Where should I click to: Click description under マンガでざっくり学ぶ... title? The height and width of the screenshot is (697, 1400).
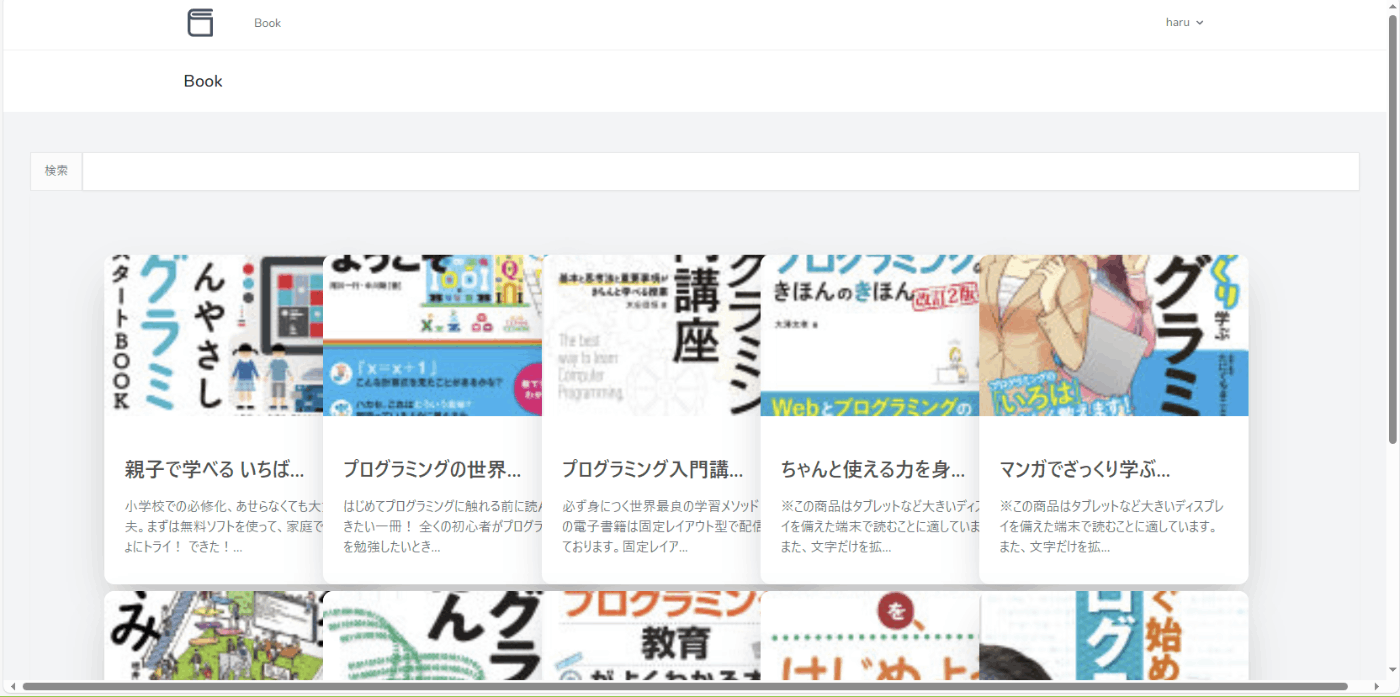coord(1111,526)
